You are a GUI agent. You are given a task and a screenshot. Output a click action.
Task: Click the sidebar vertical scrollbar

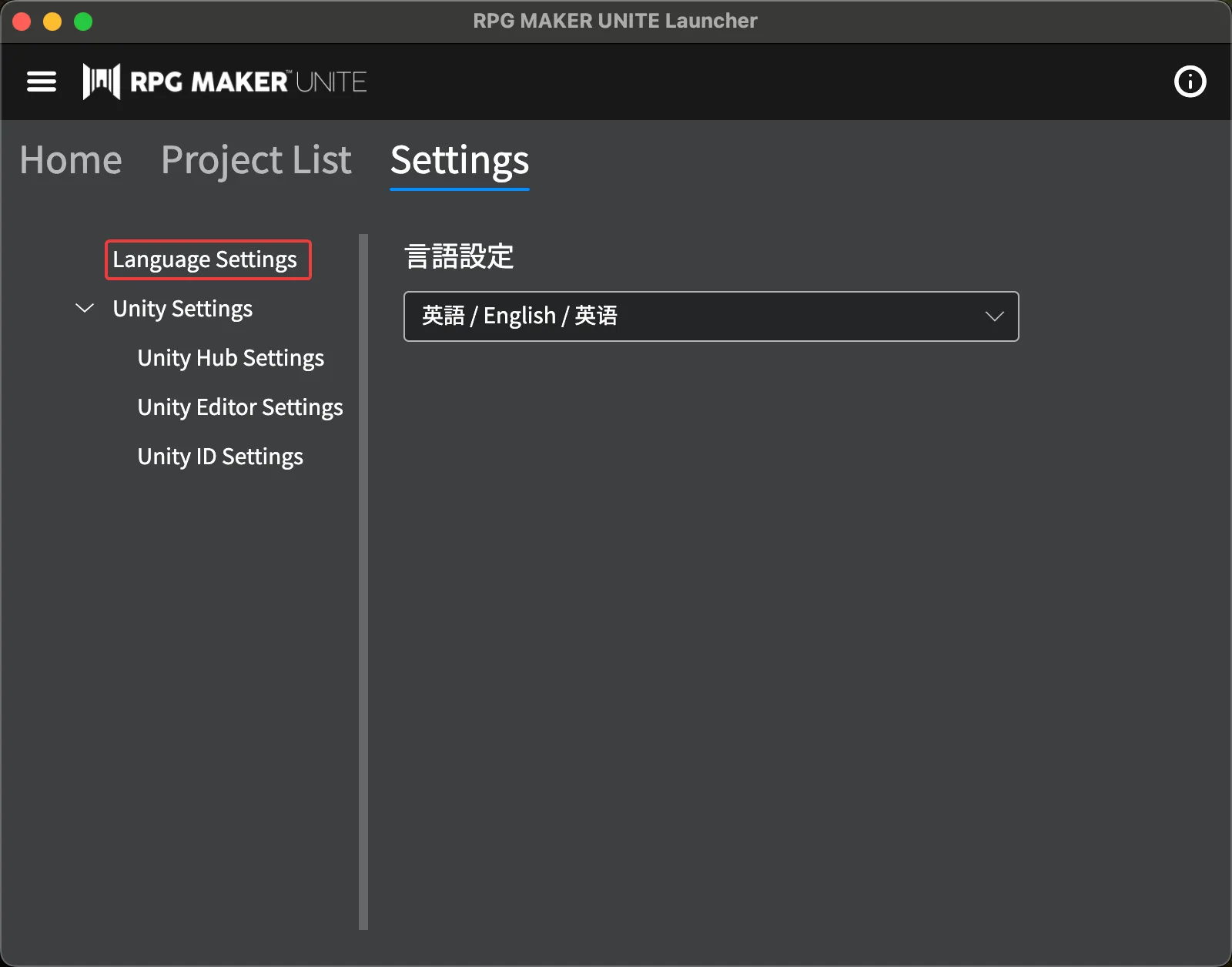coord(363,582)
